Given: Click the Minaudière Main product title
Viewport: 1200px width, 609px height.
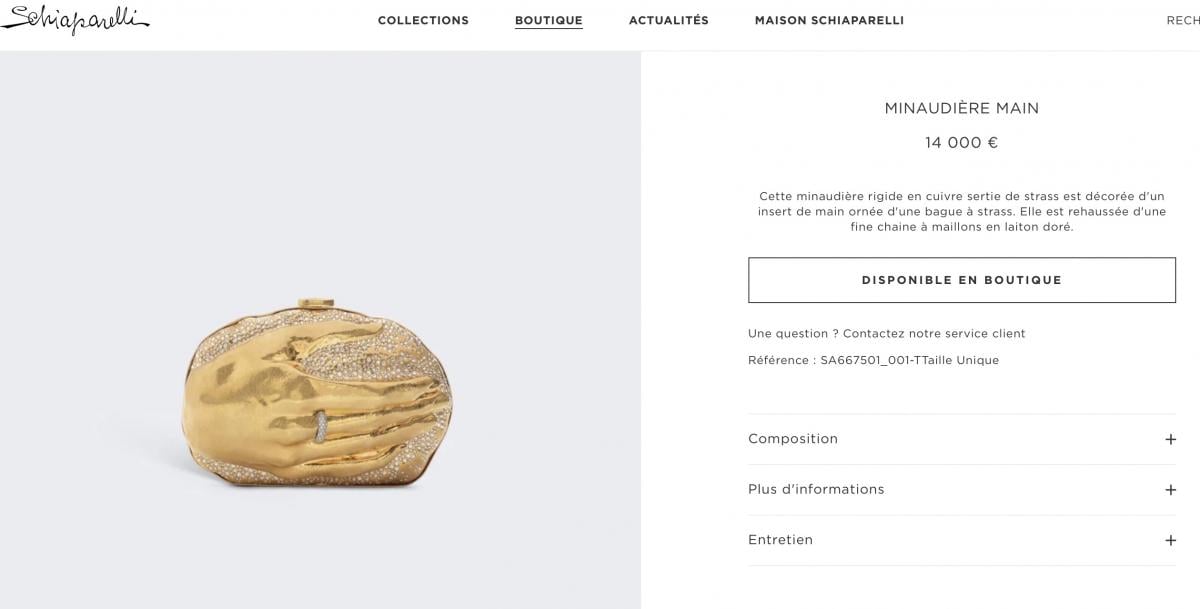Looking at the screenshot, I should [x=961, y=108].
